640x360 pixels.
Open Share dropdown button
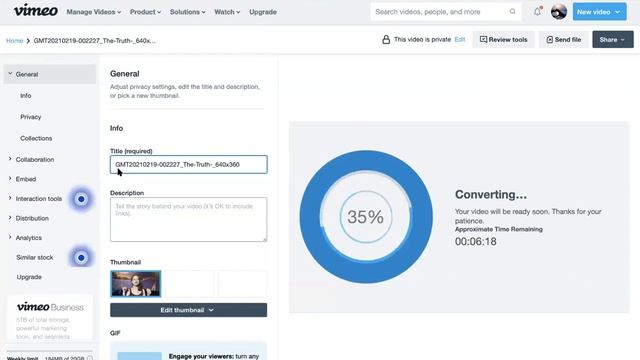click(613, 40)
